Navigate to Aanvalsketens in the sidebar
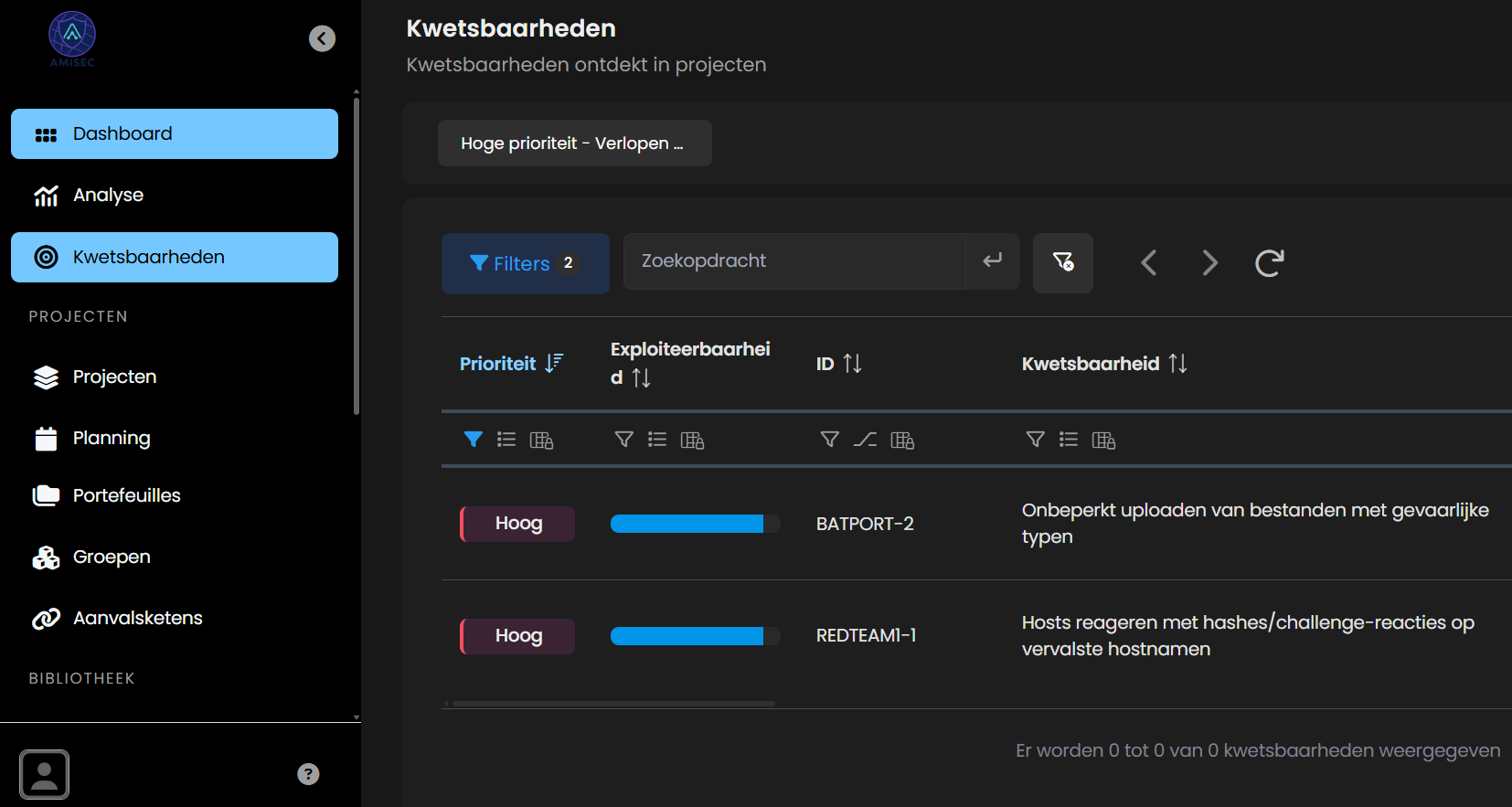Screen dimensions: 1512x807 pos(137,619)
